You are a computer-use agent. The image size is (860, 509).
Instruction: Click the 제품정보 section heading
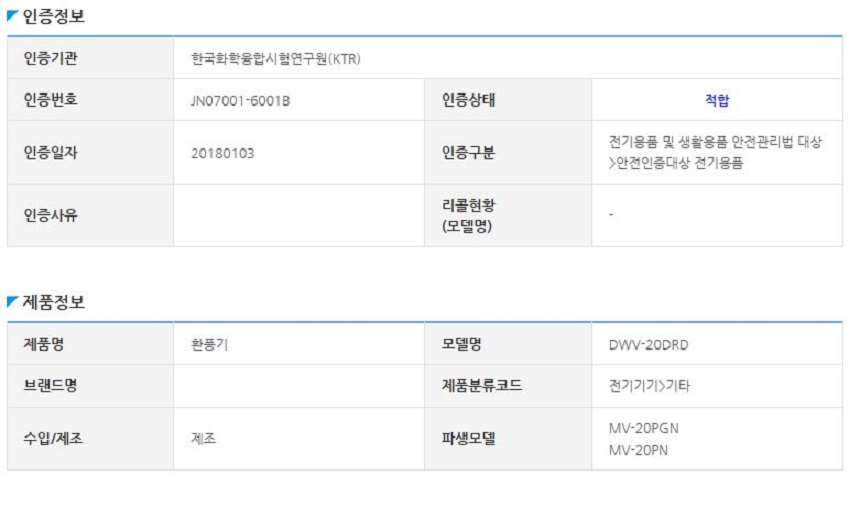(x=53, y=302)
